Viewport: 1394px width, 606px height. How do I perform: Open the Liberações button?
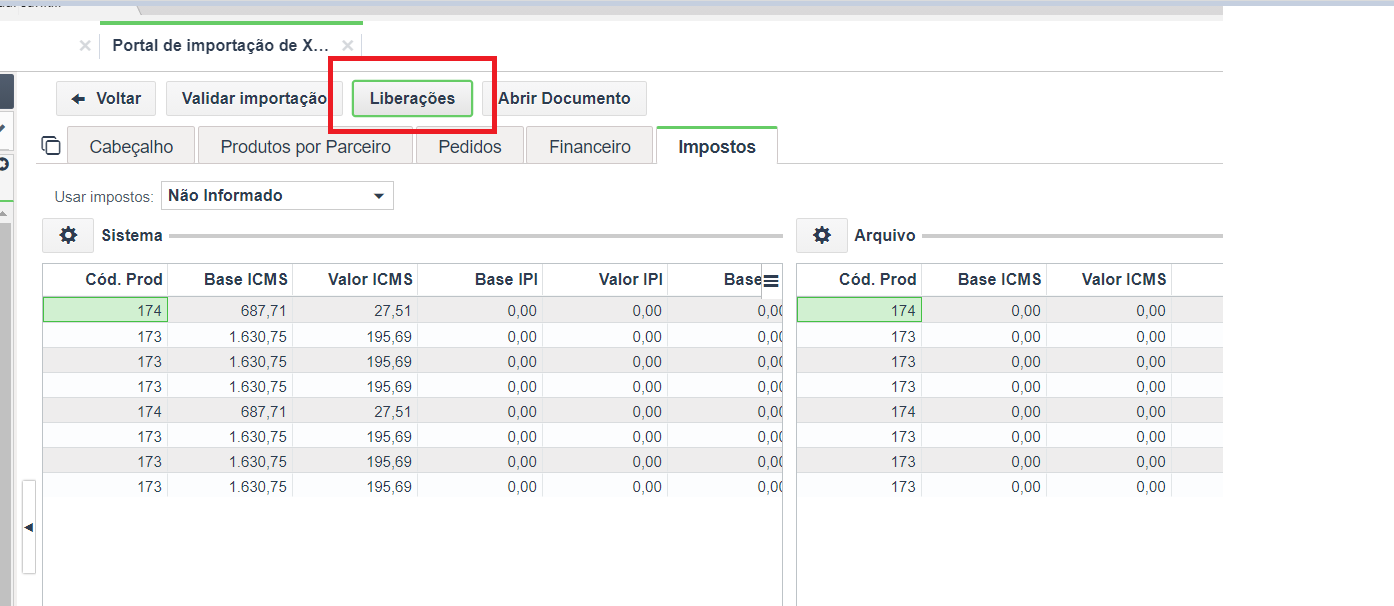click(412, 98)
